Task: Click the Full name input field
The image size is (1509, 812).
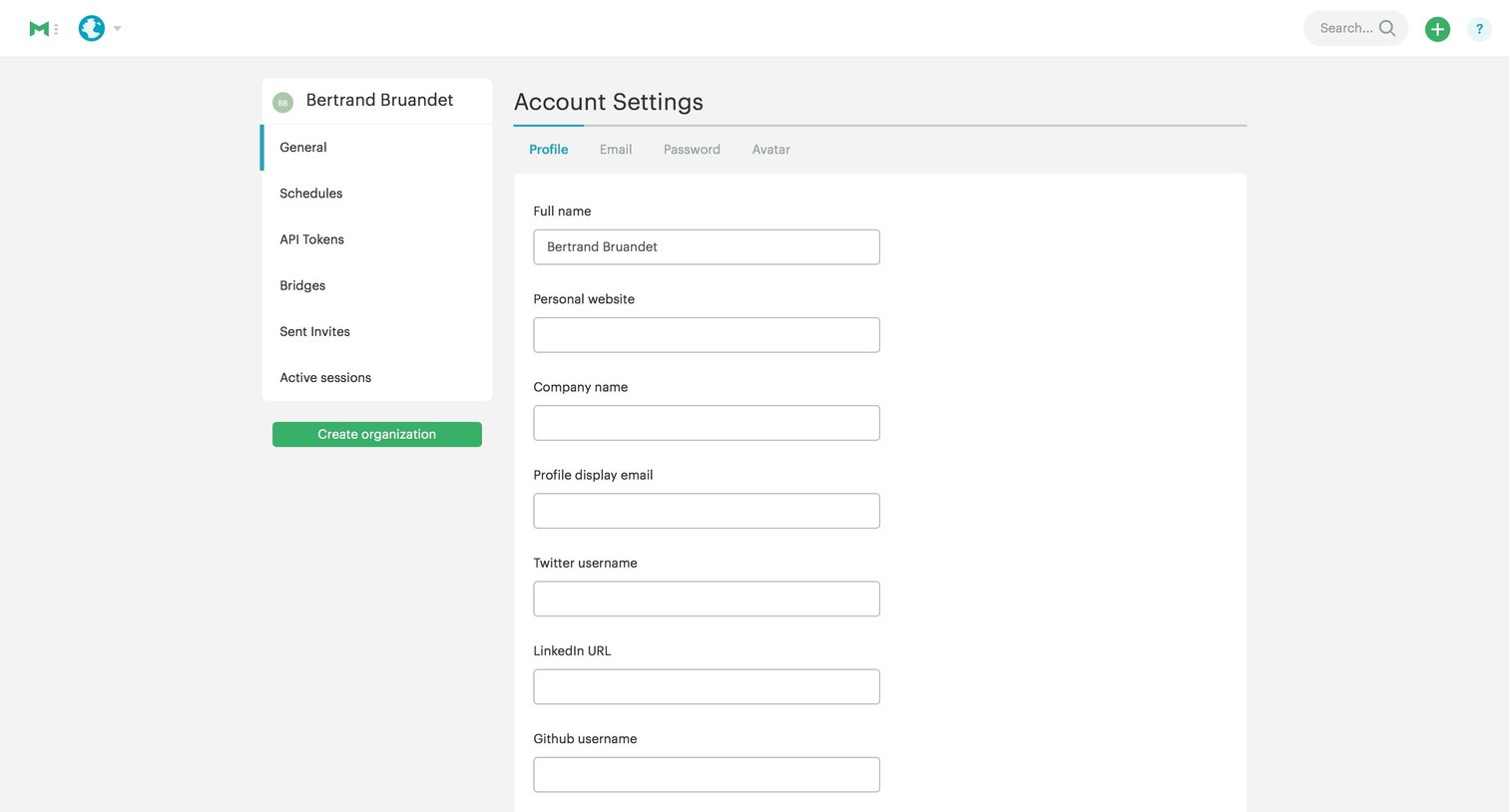Action: coord(707,247)
